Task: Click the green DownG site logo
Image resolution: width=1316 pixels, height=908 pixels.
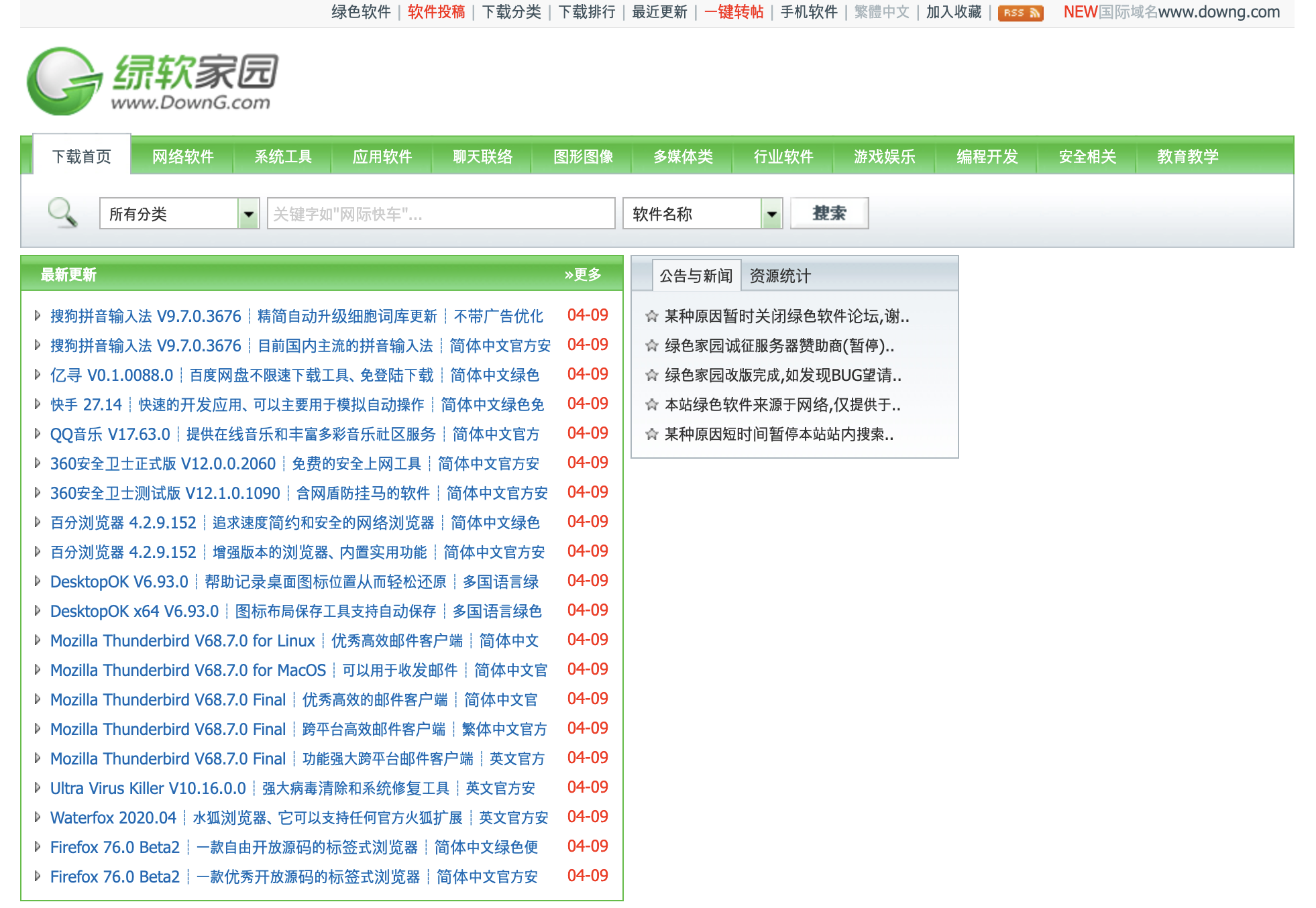Action: click(152, 81)
